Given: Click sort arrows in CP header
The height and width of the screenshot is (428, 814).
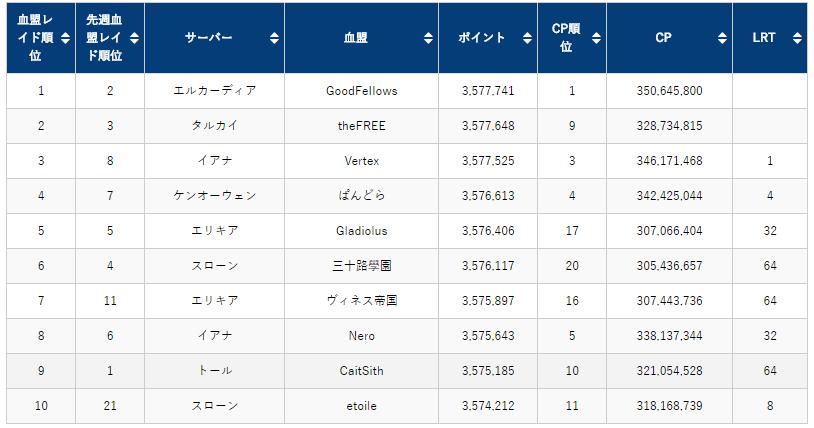Looking at the screenshot, I should [x=723, y=38].
